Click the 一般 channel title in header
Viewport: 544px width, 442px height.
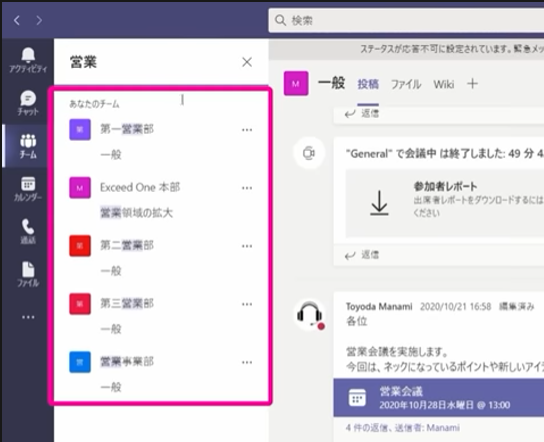point(331,83)
